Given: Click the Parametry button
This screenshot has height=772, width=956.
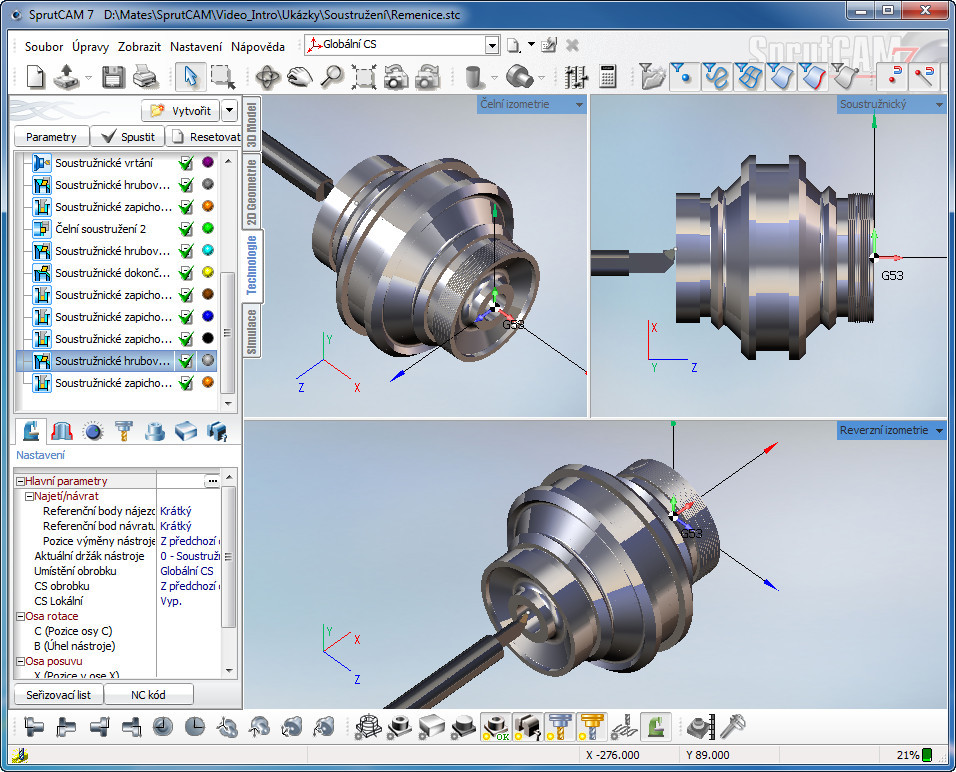Looking at the screenshot, I should tap(51, 137).
